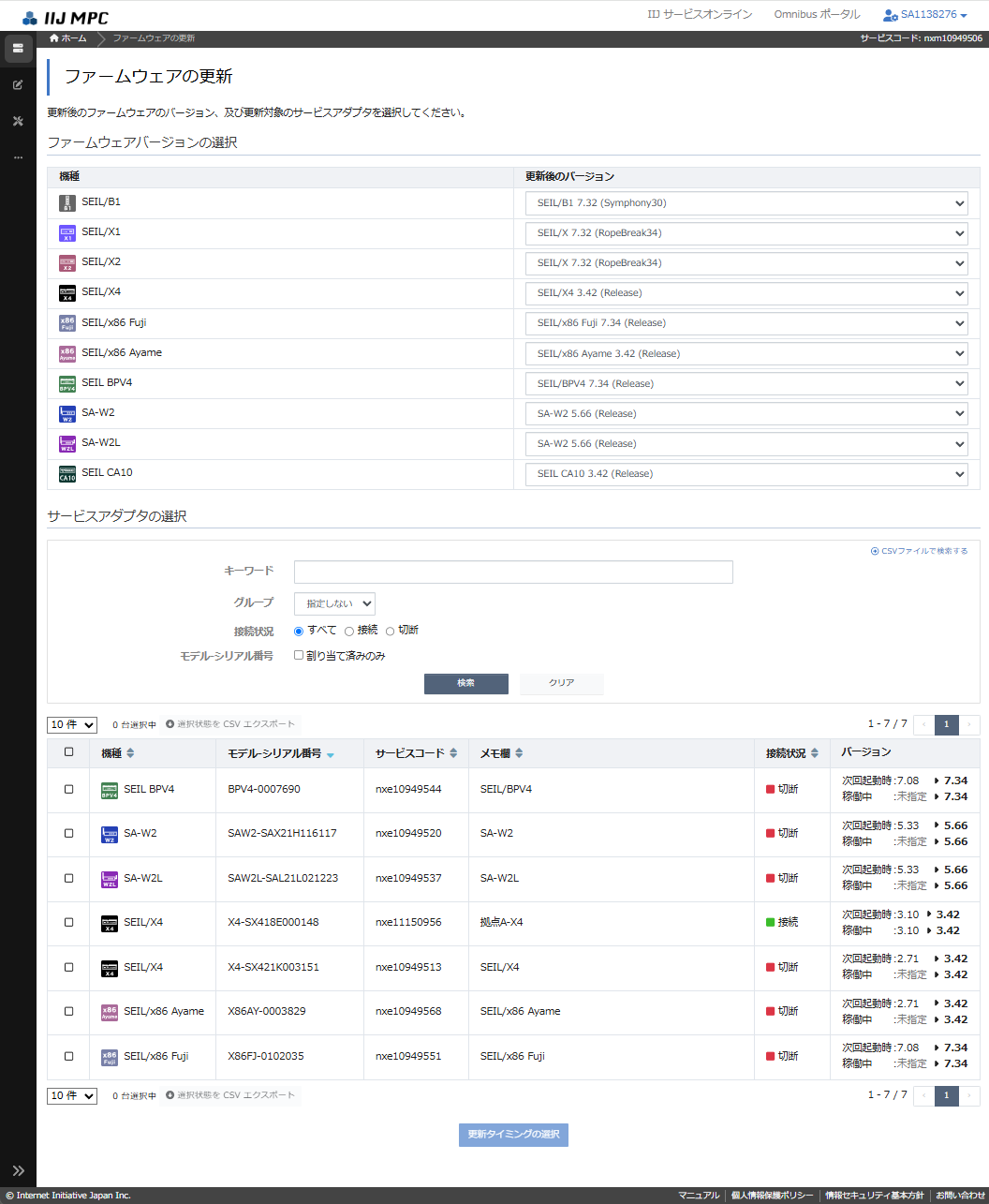Click the SEIL/x86 Ayame icon in firmware table
This screenshot has width=989, height=1204.
tap(67, 354)
